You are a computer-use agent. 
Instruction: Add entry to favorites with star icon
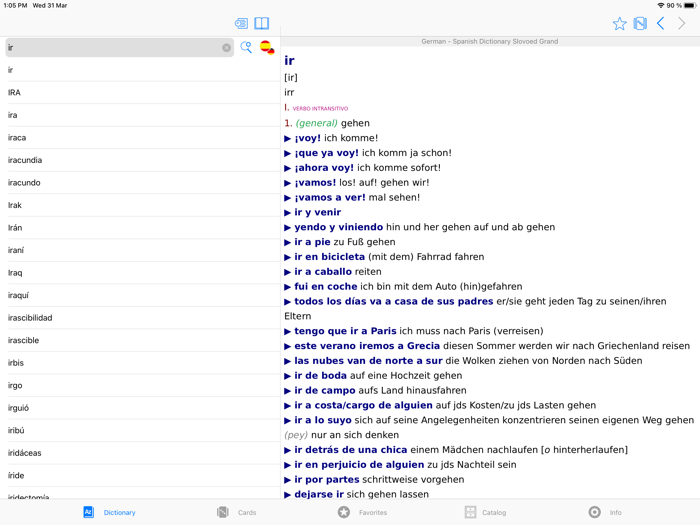coord(619,23)
